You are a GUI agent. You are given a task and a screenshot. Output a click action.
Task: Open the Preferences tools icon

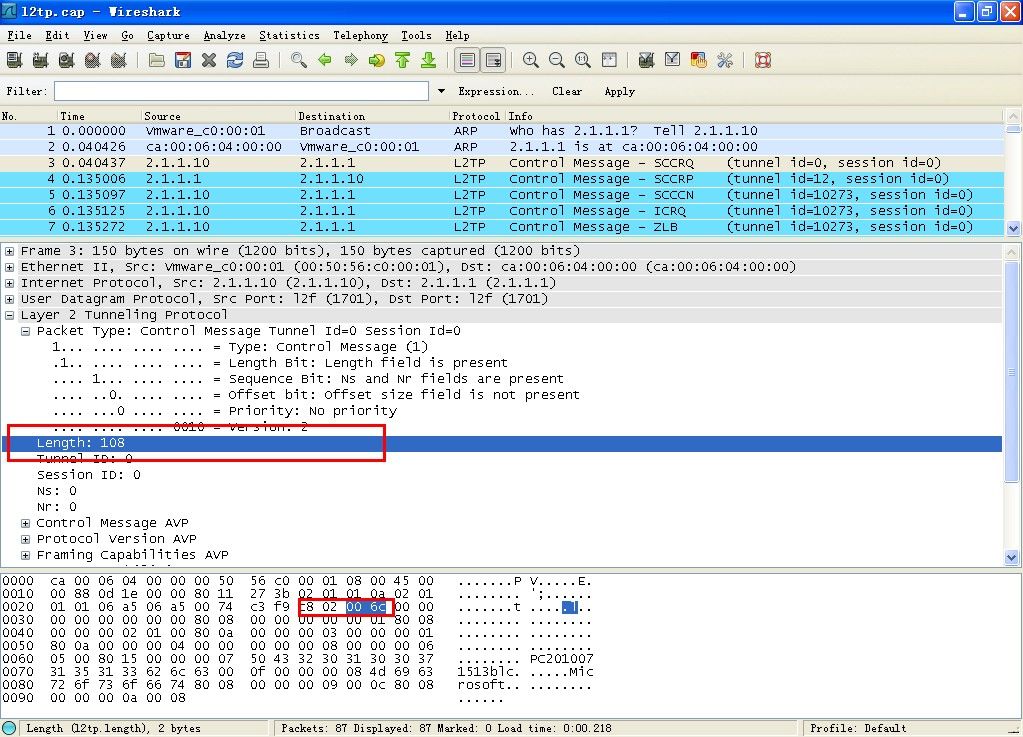coord(725,60)
